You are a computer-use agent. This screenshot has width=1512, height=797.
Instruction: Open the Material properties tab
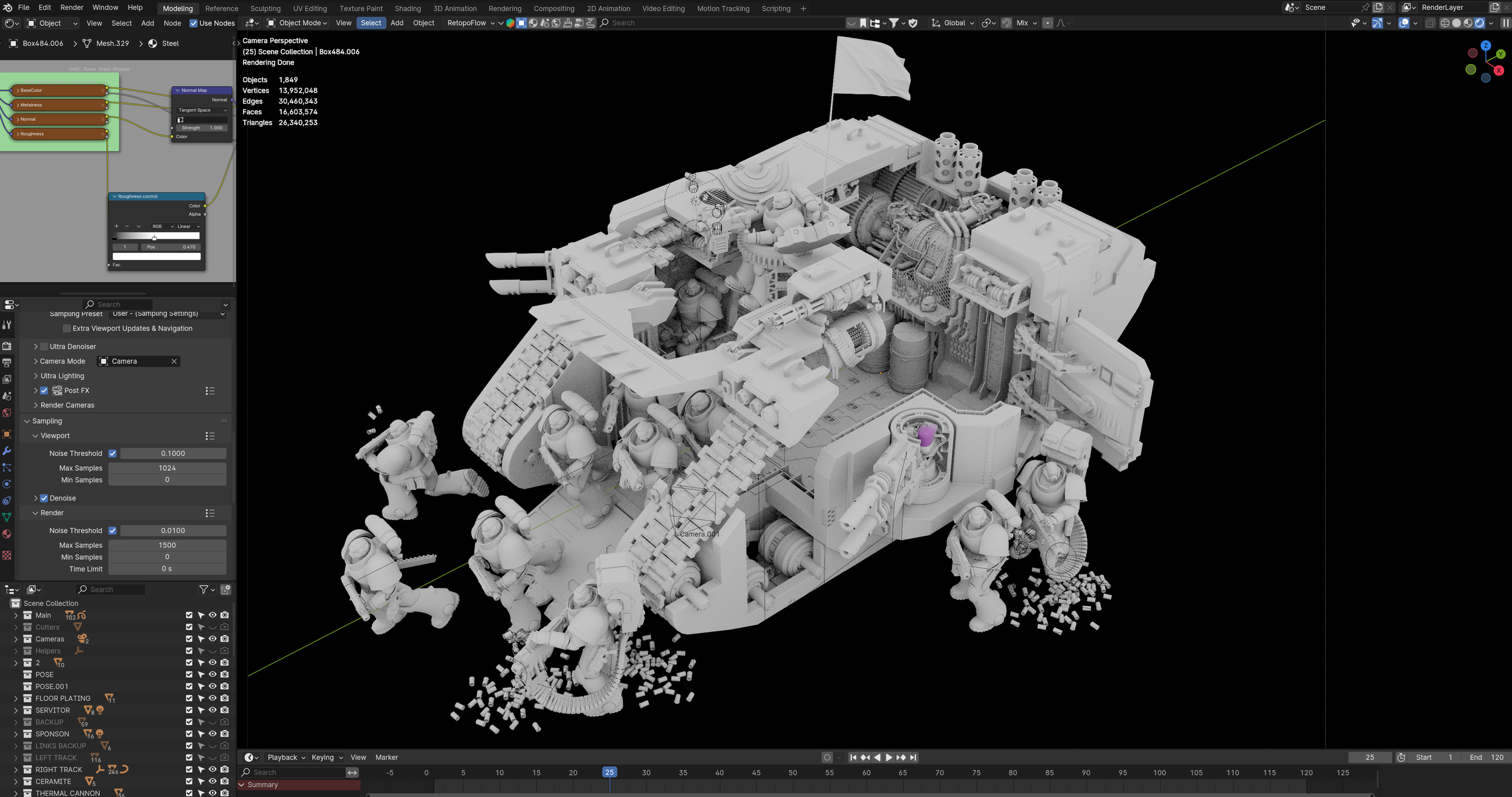[7, 534]
